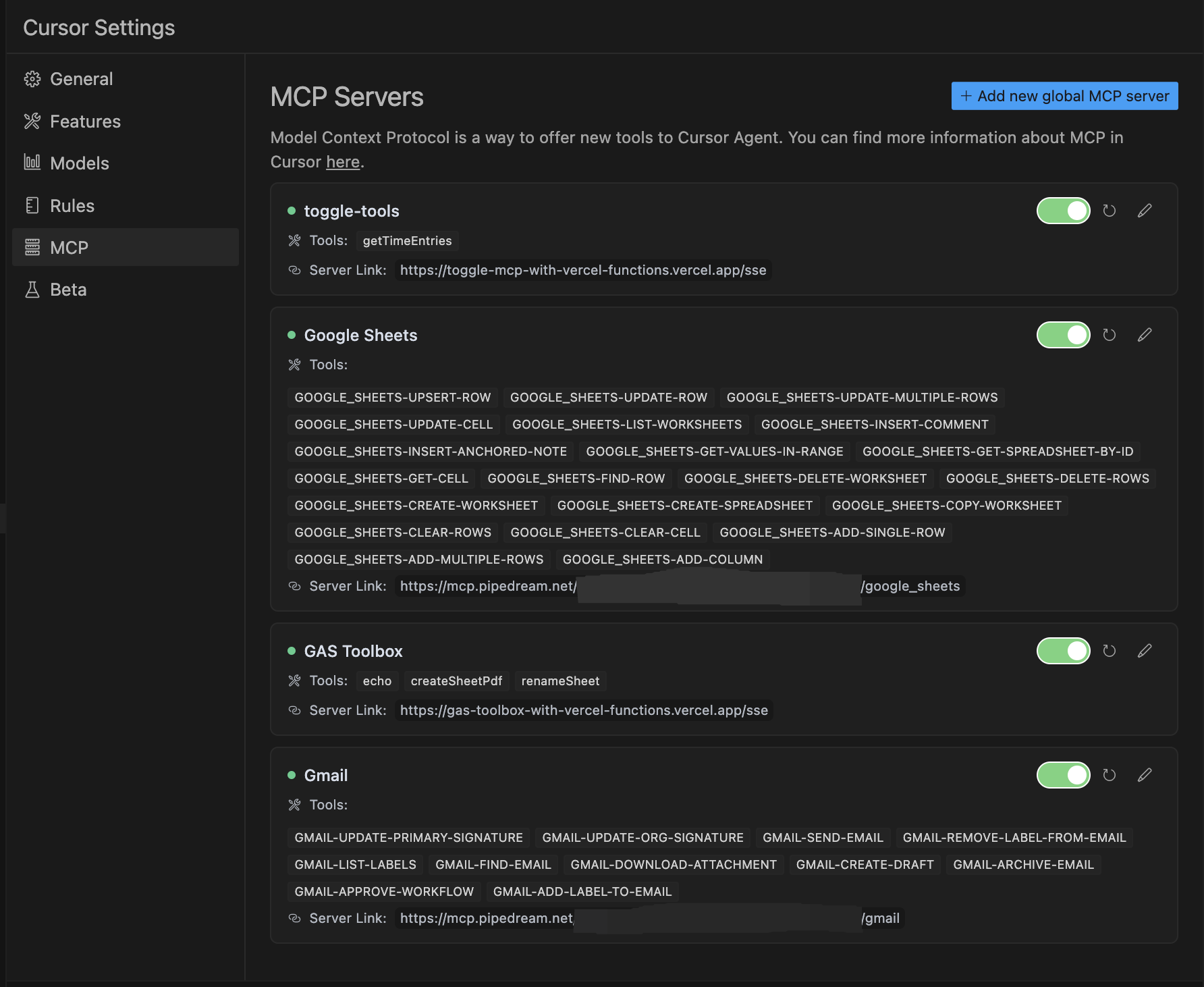Switch off the Gmail server toggle
The width and height of the screenshot is (1204, 987).
[1063, 775]
